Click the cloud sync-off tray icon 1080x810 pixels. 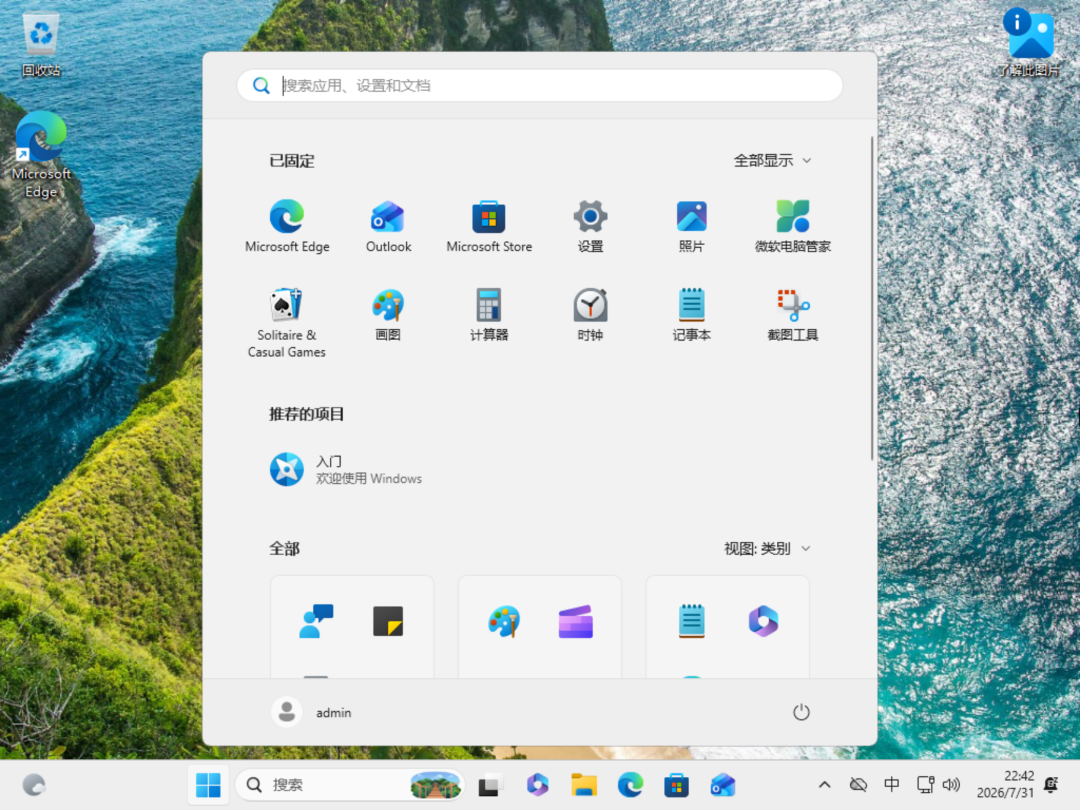pos(858,785)
